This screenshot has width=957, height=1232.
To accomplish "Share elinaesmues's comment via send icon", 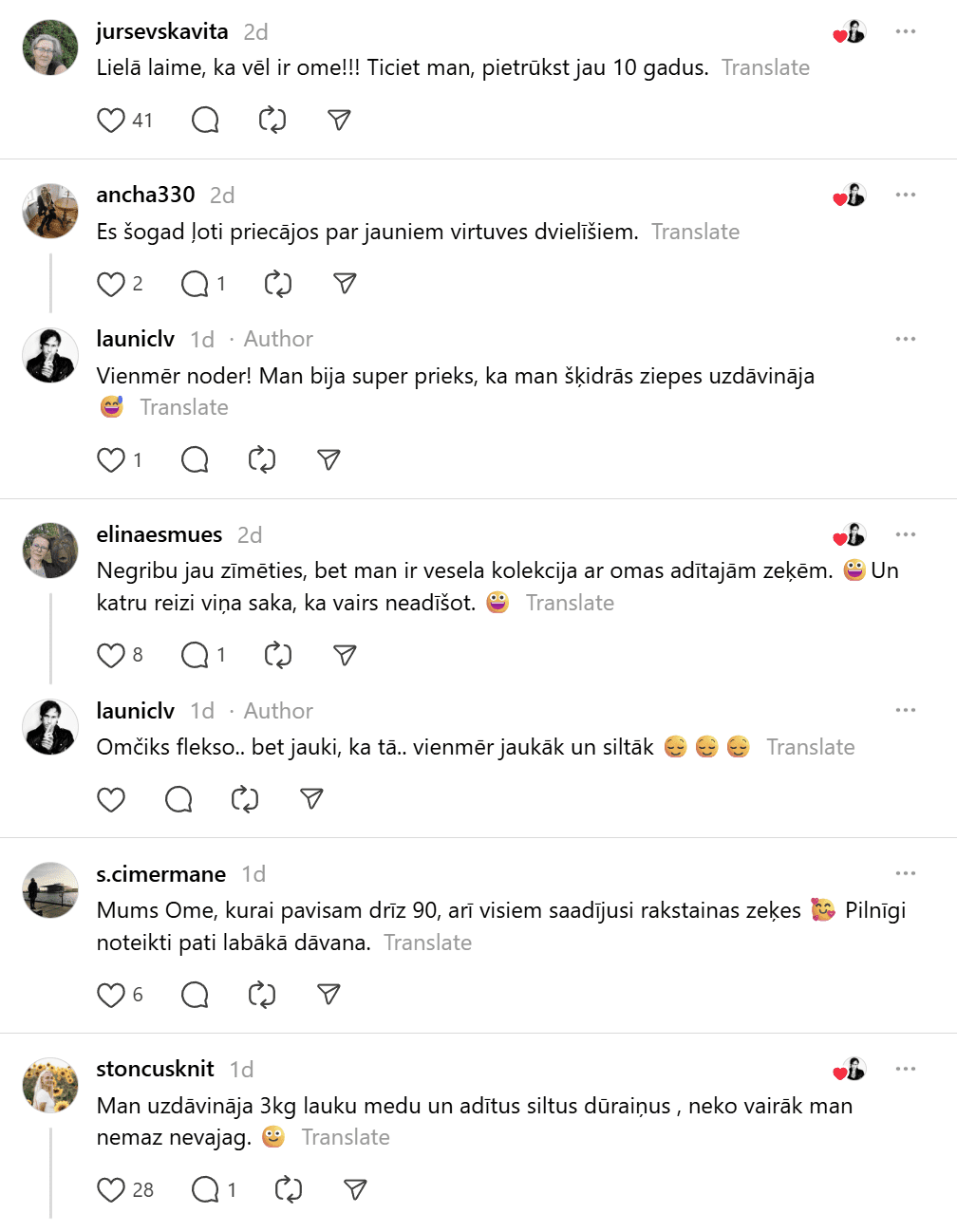I will [345, 655].
